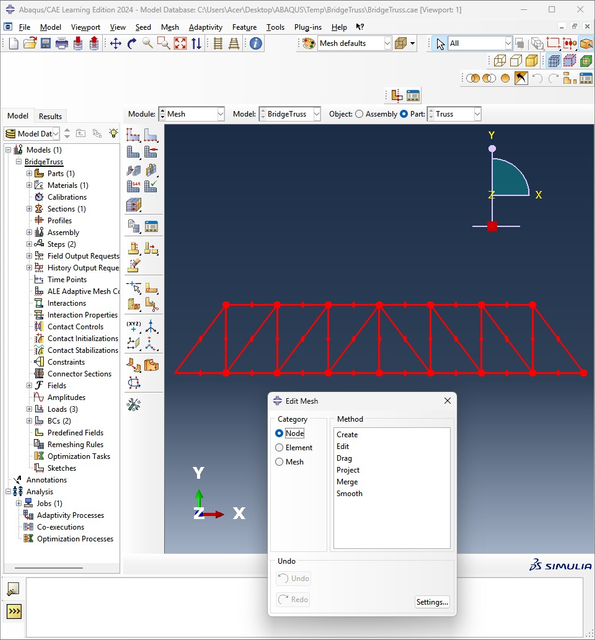Open the Mesh defaults dropdown
Image resolution: width=595 pixels, height=640 pixels.
click(355, 43)
